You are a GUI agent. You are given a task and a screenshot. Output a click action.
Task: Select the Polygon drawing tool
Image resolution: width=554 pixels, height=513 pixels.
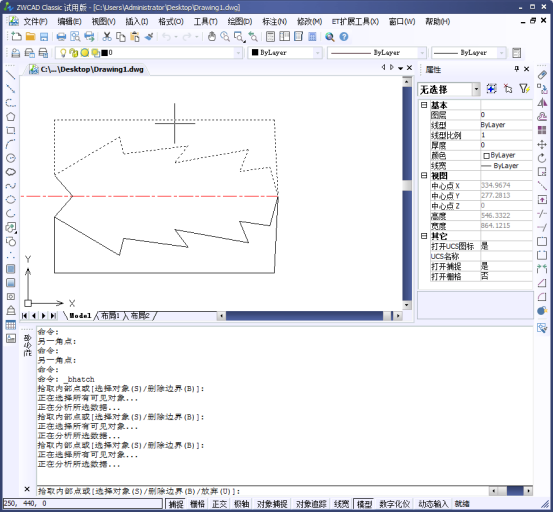coord(11,117)
